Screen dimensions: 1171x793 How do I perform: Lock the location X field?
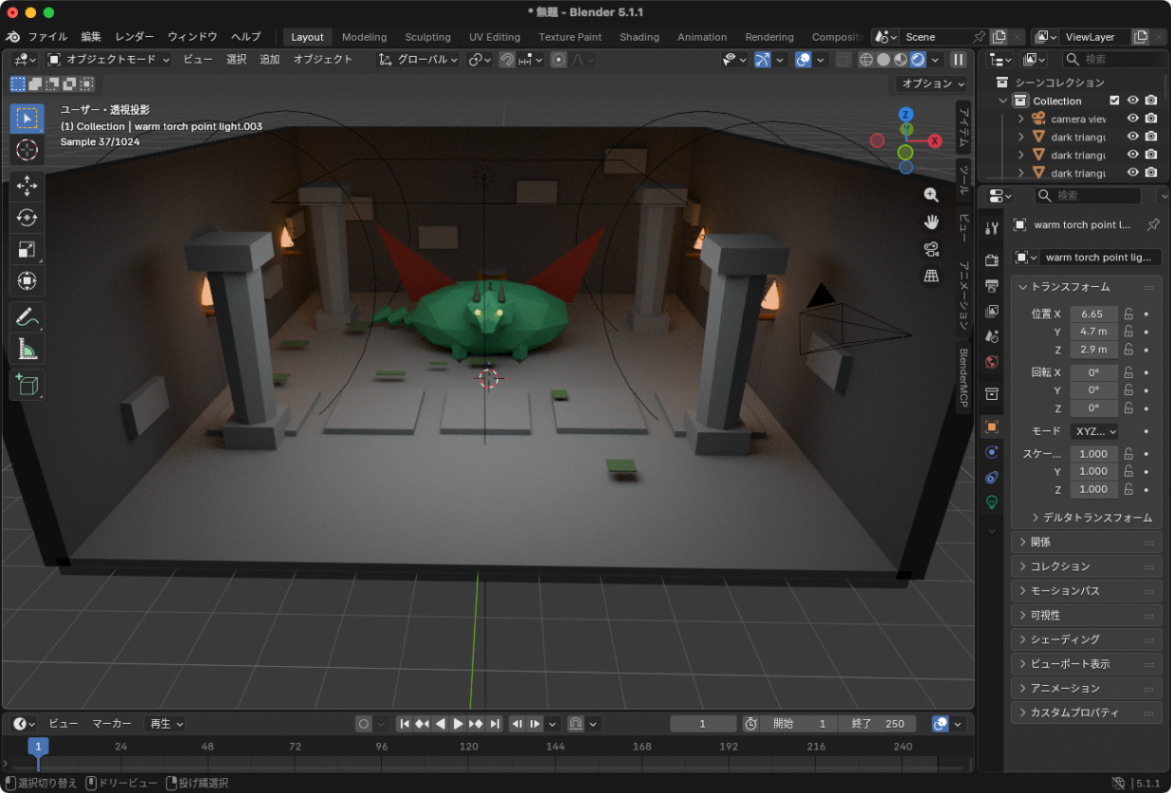[x=1128, y=314]
